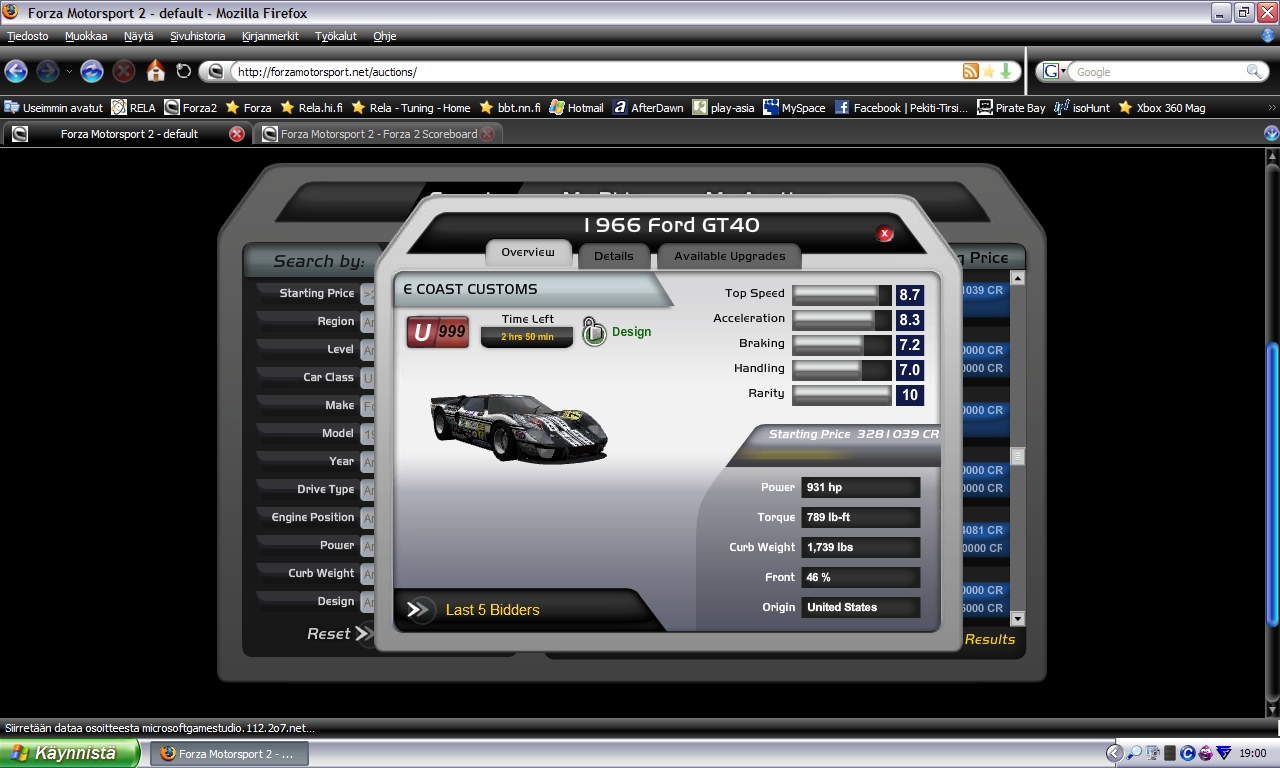The image size is (1280, 768).
Task: Expand the search engine dropdown
Action: tap(1054, 72)
